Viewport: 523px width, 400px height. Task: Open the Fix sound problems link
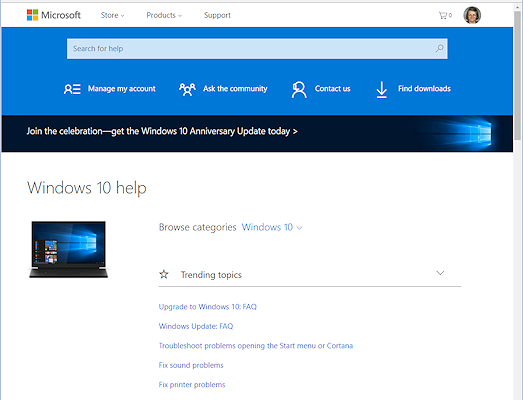pos(191,365)
